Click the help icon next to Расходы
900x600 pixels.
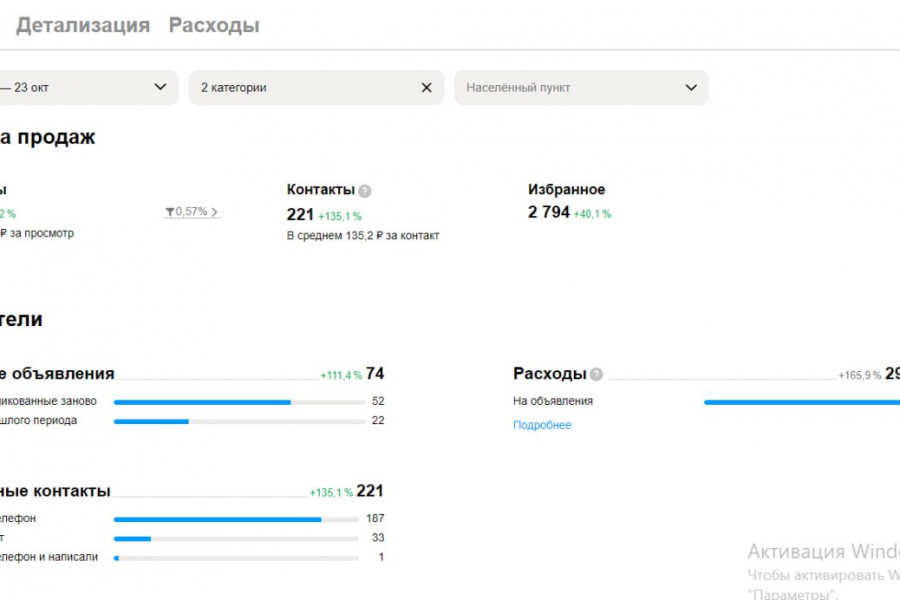pos(596,374)
